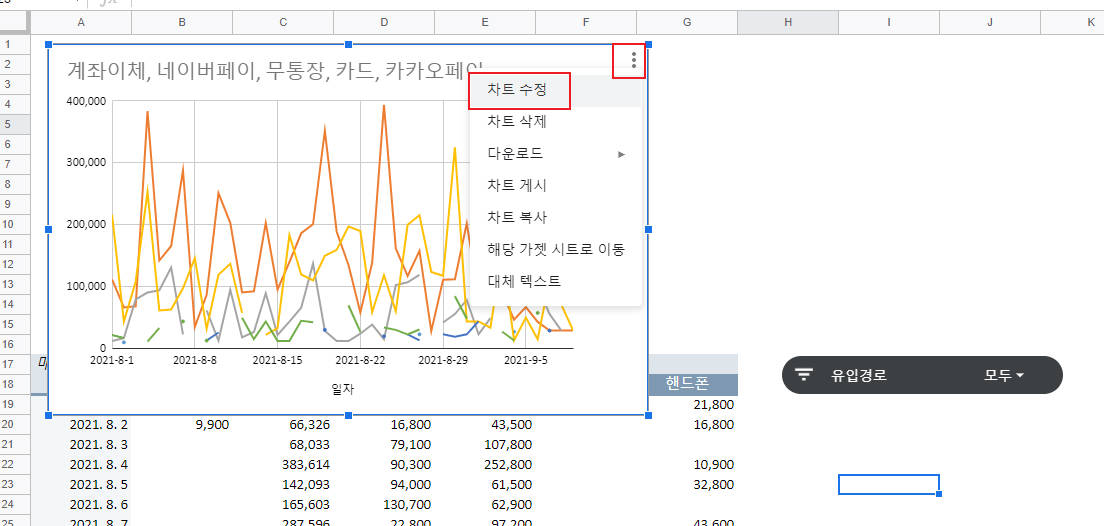
Task: Click cell containing 130,700
Action: click(x=384, y=505)
